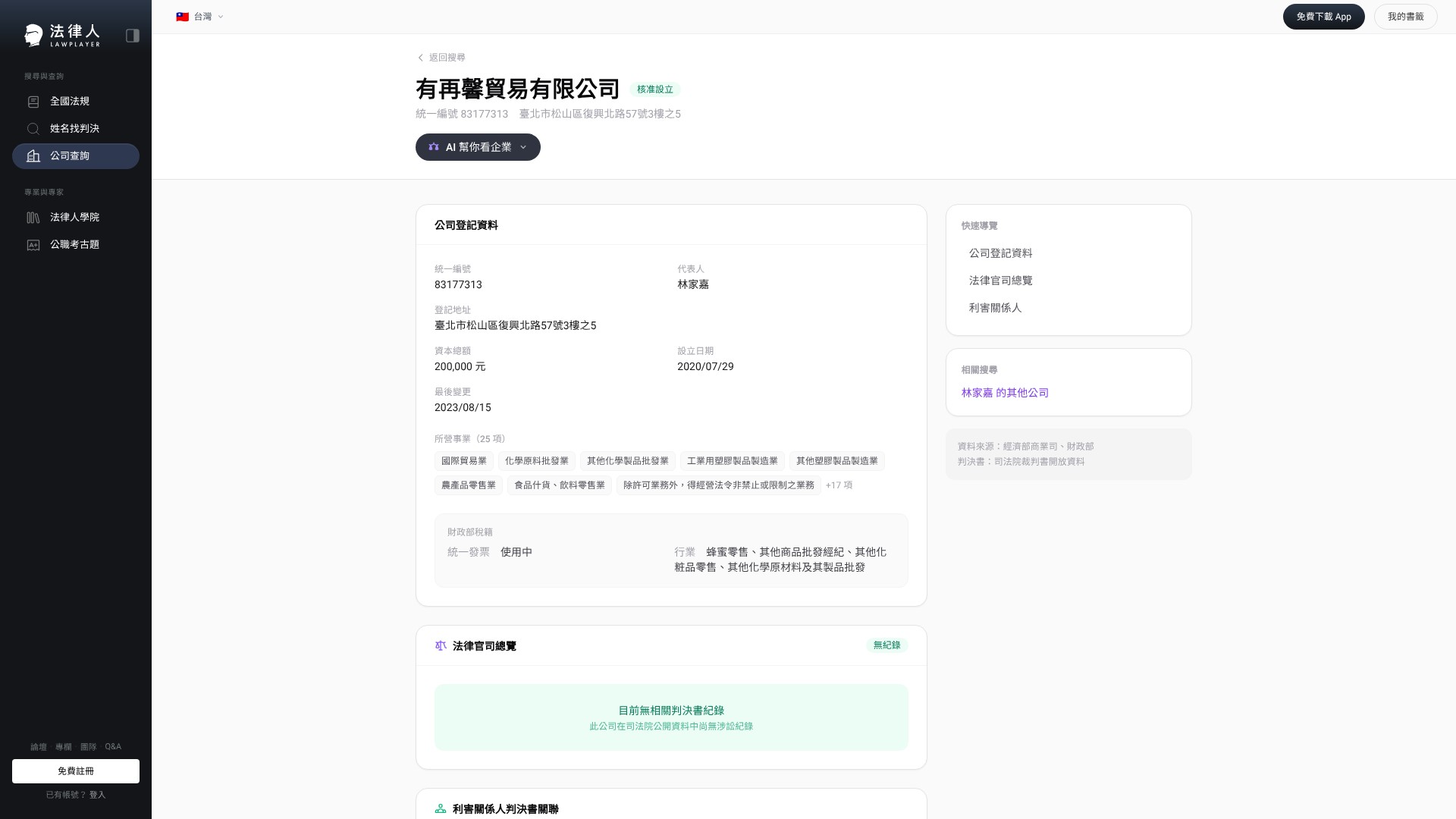Click the 公司查詢 building icon
This screenshot has width=1456, height=819.
(33, 156)
